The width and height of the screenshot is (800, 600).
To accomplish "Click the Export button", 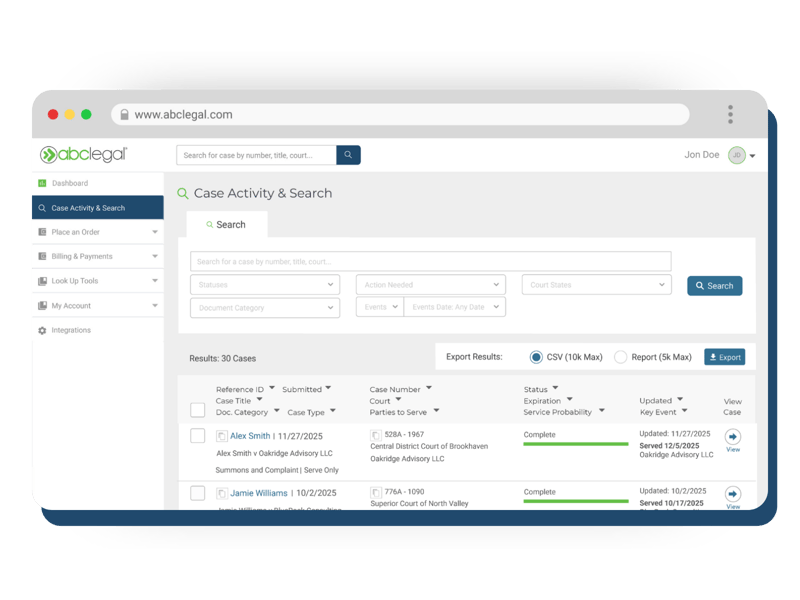I will (722, 357).
